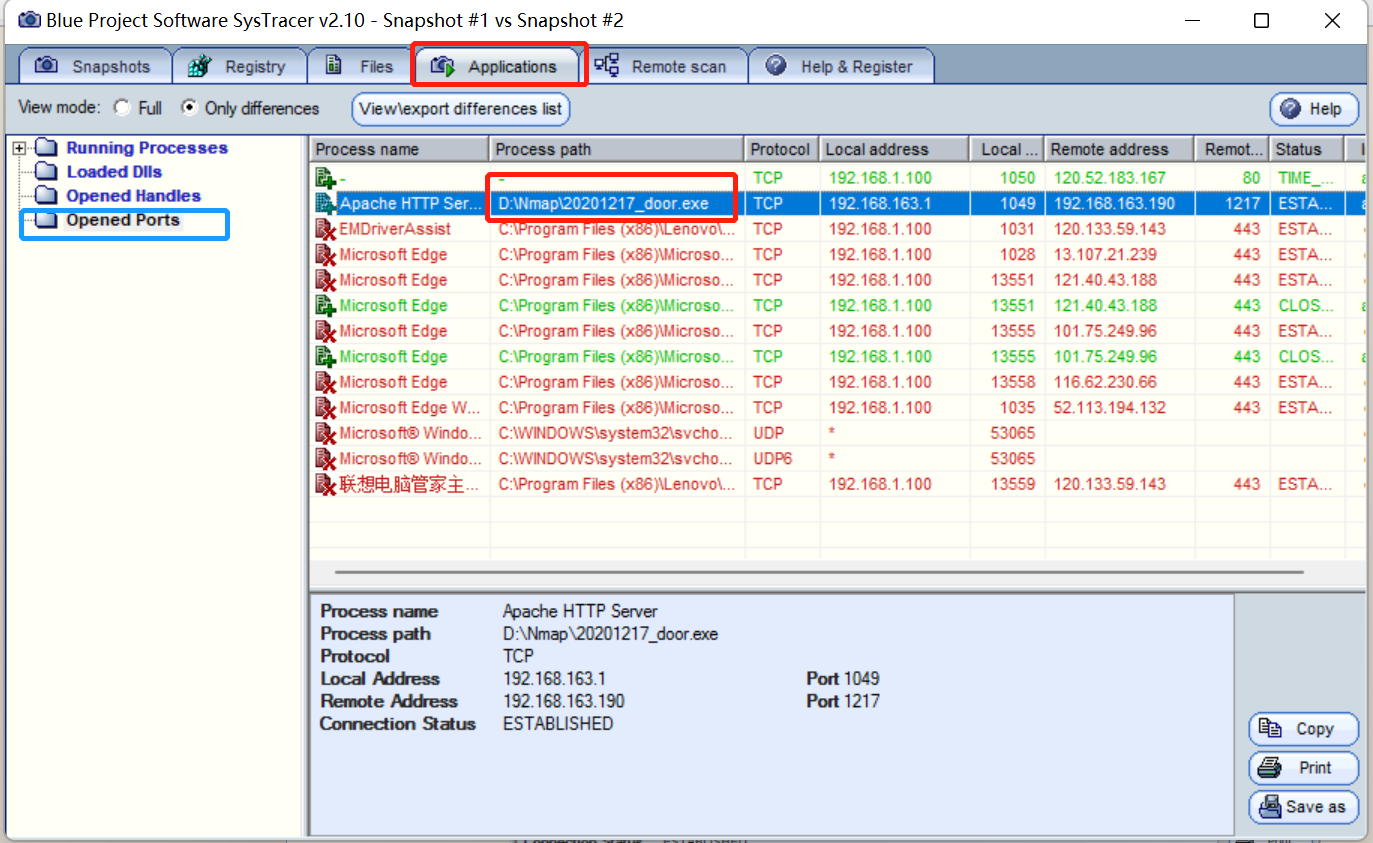This screenshot has height=843, width=1373.
Task: Minimize the SysTracer window
Action: click(x=1192, y=20)
